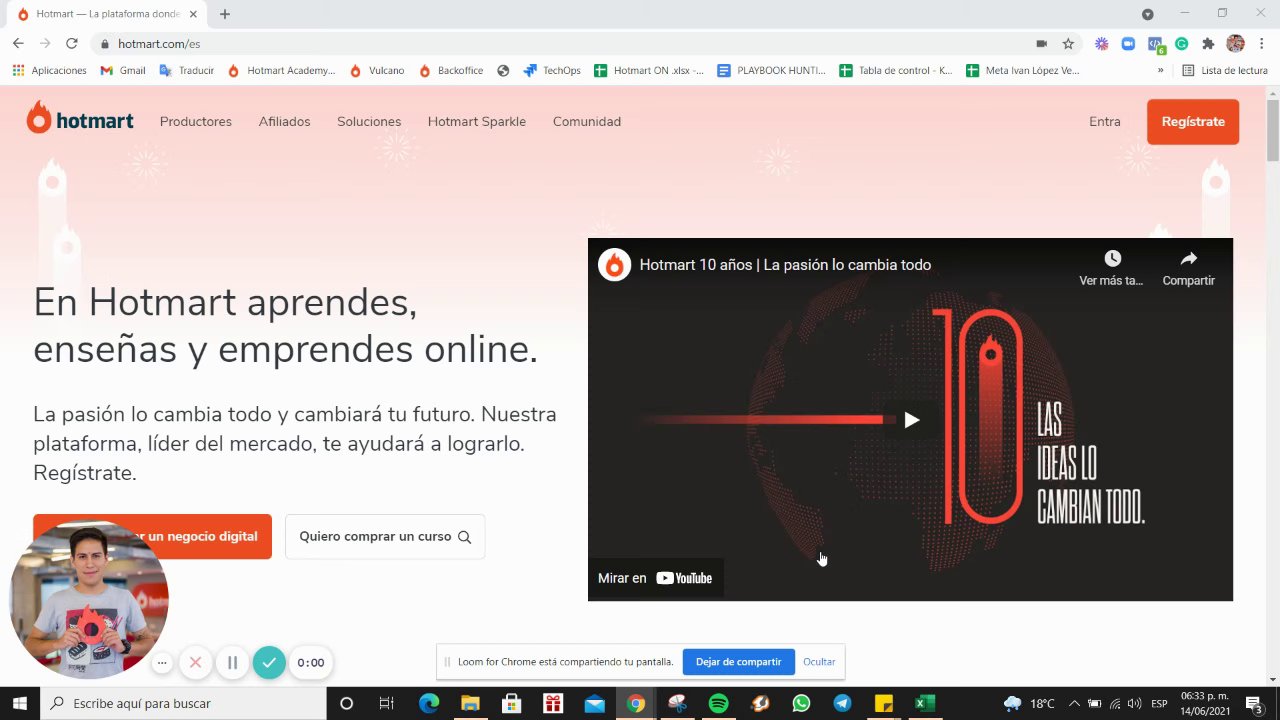
Task: Open the TechOps bookmark
Action: (552, 71)
